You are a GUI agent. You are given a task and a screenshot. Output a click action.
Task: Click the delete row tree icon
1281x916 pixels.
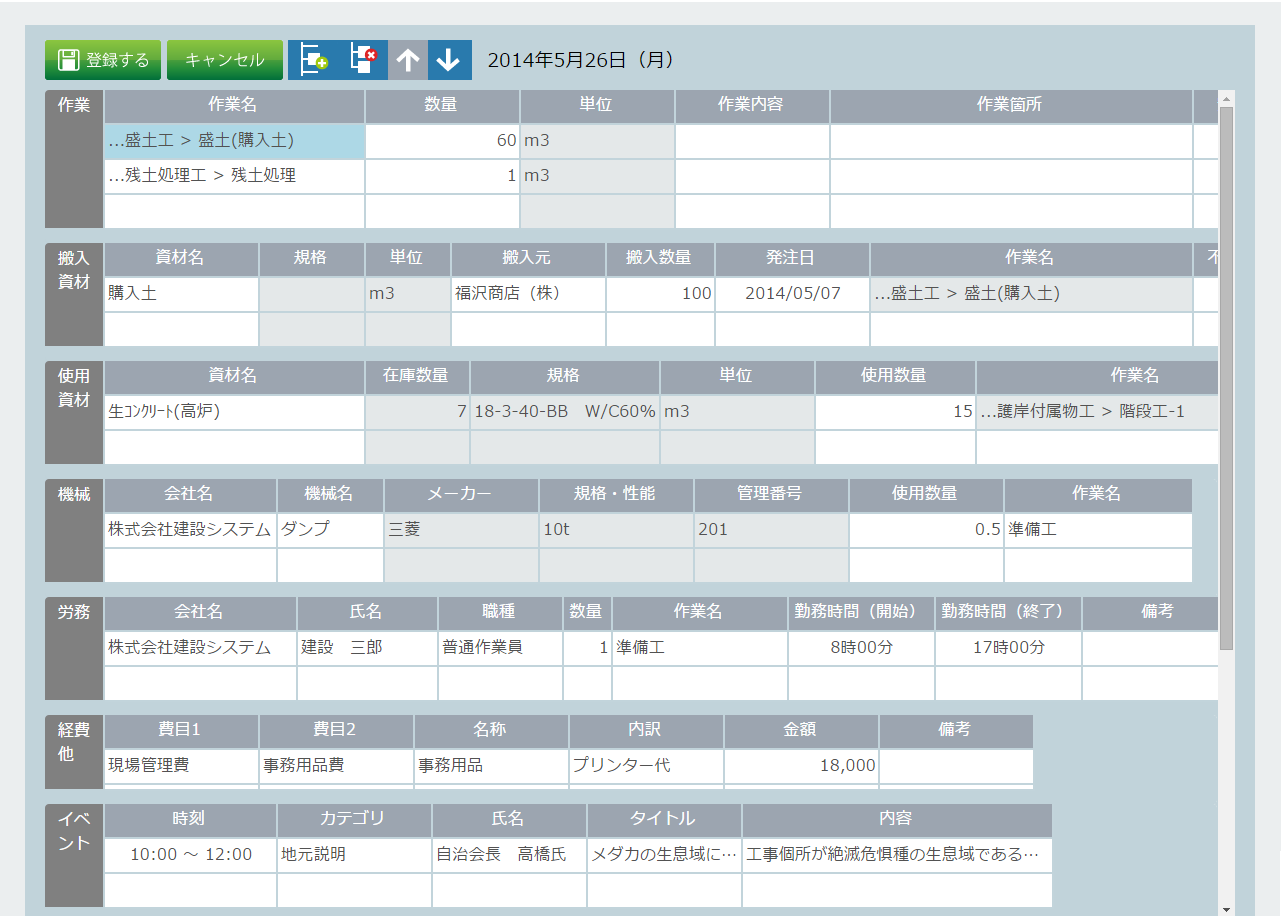(x=362, y=60)
